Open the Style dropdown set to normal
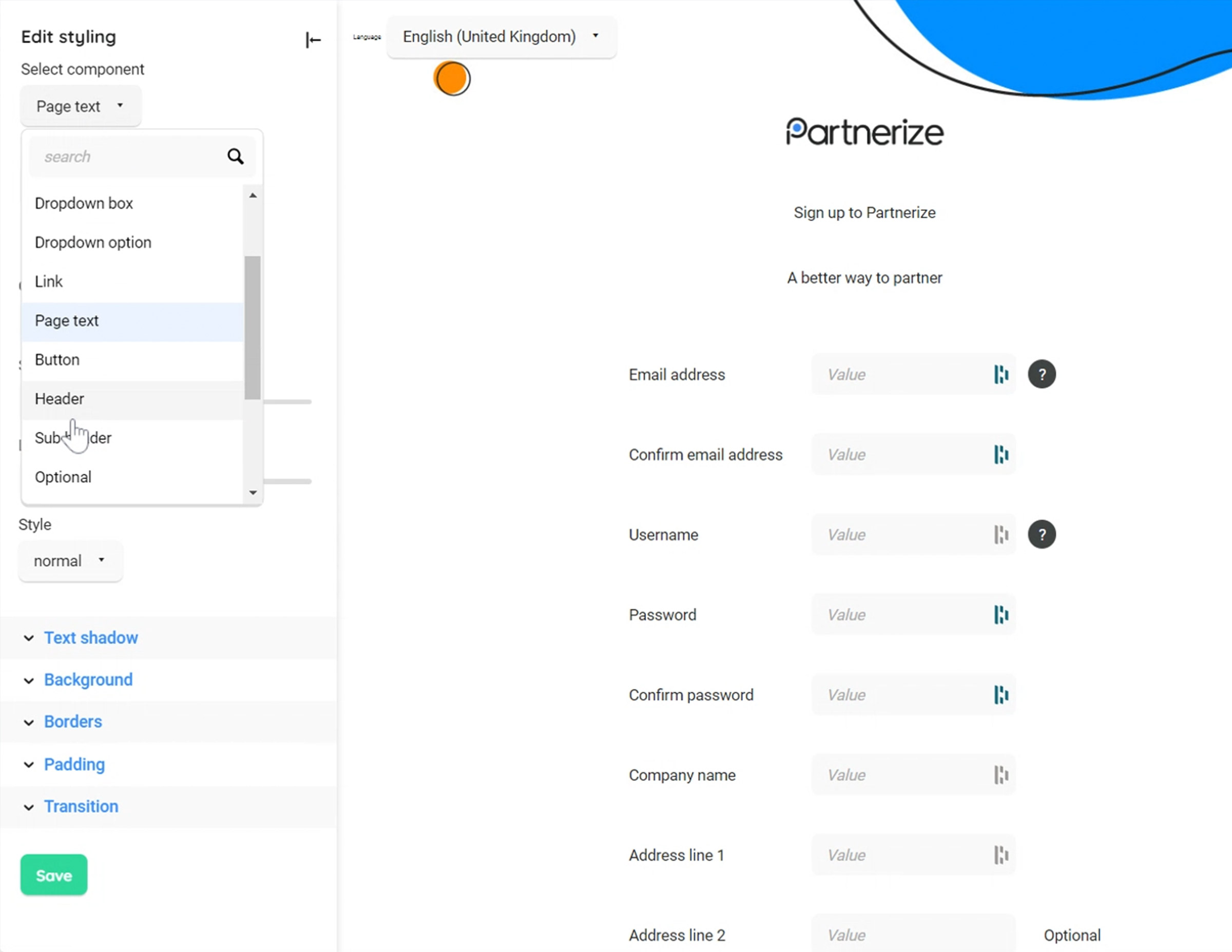 pyautogui.click(x=70, y=560)
